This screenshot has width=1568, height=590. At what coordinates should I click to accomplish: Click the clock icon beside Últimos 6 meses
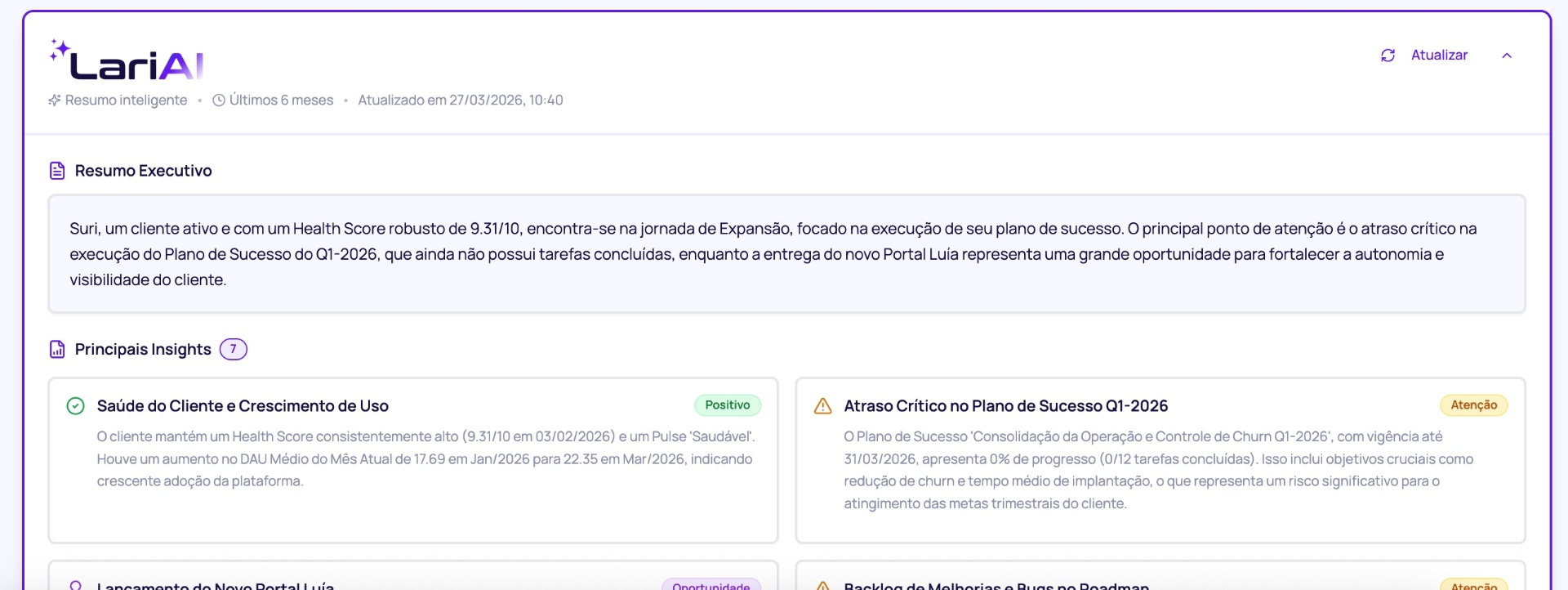[219, 101]
